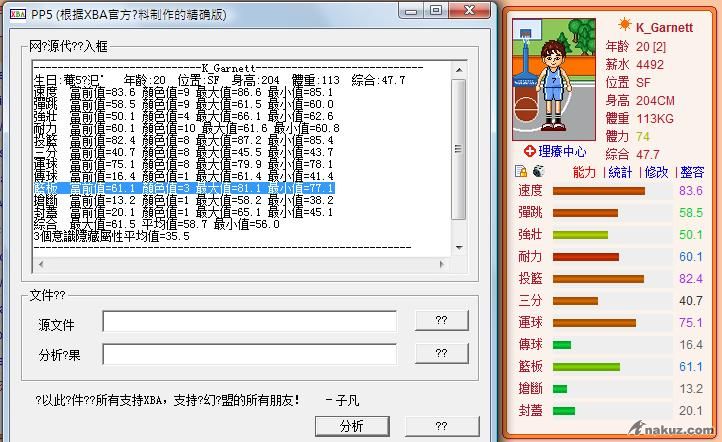This screenshot has height=442, width=722.
Task: Click the 運球 當前值=75.1 line
Action: 183,164
